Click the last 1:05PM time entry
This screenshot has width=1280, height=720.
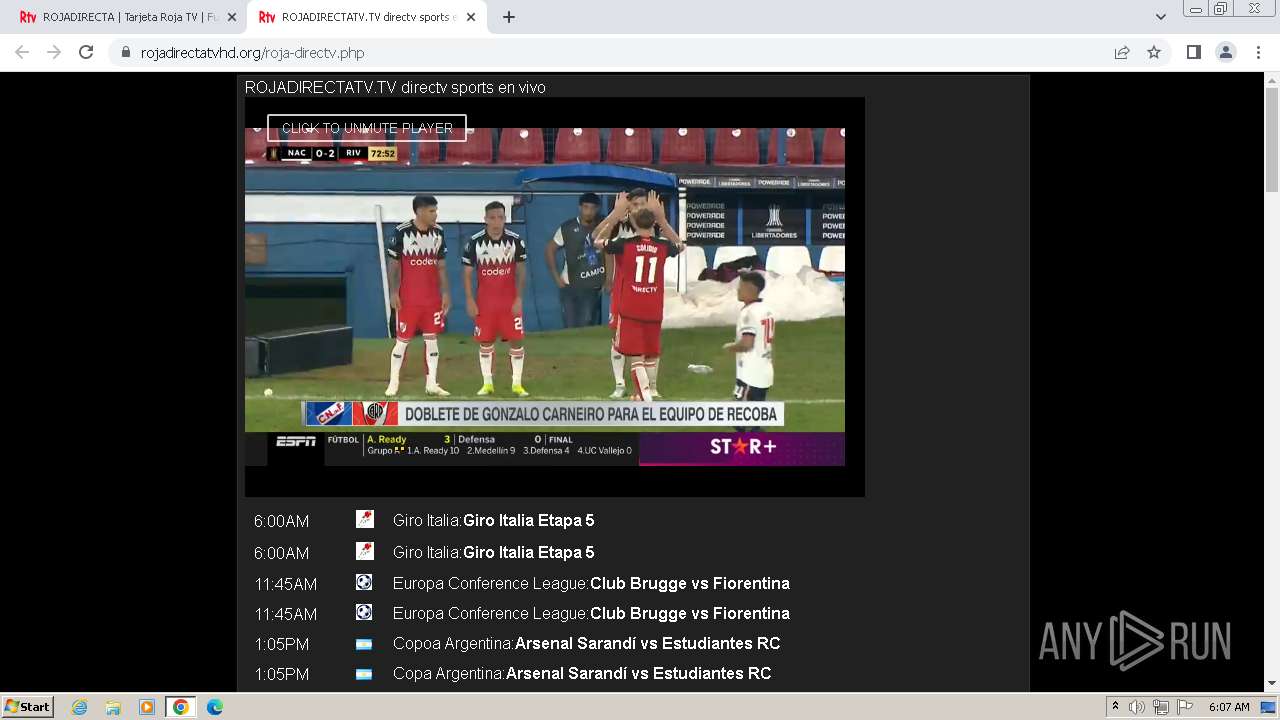[281, 674]
